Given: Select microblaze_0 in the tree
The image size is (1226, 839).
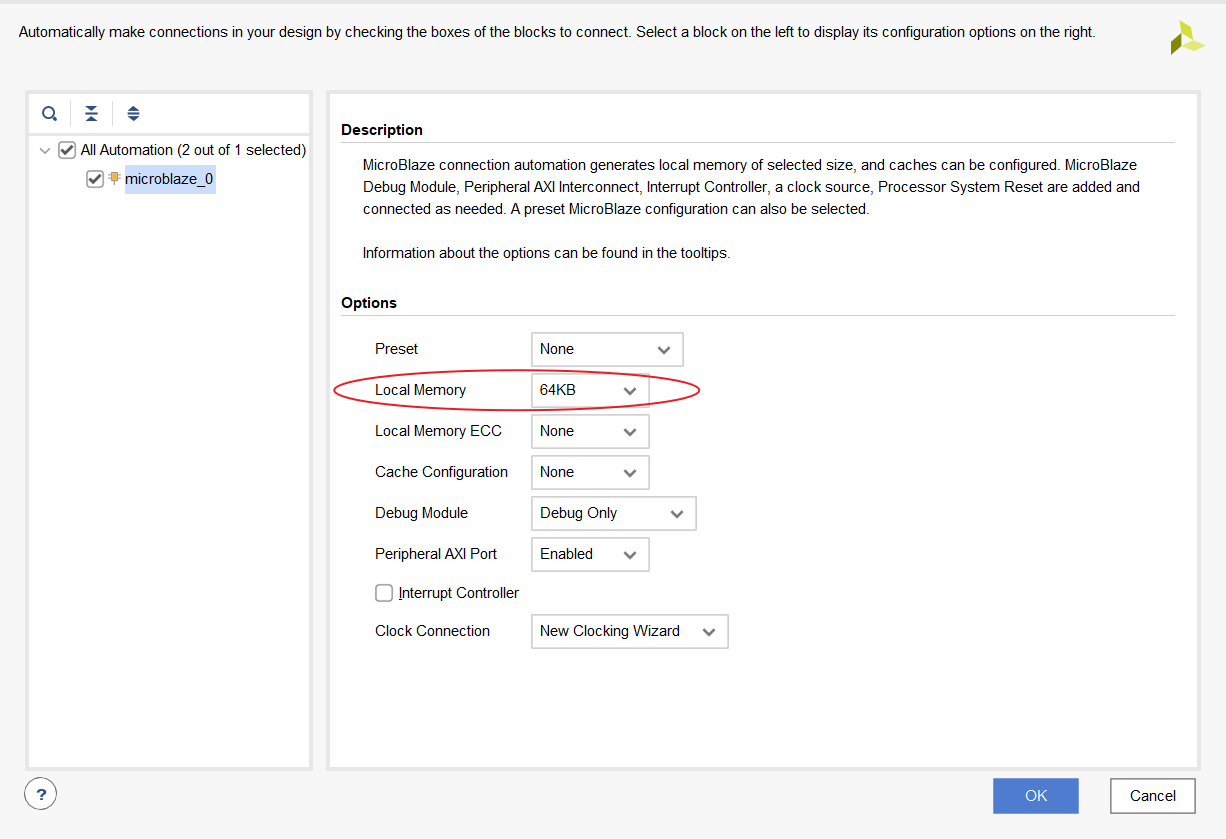Looking at the screenshot, I should coord(169,179).
